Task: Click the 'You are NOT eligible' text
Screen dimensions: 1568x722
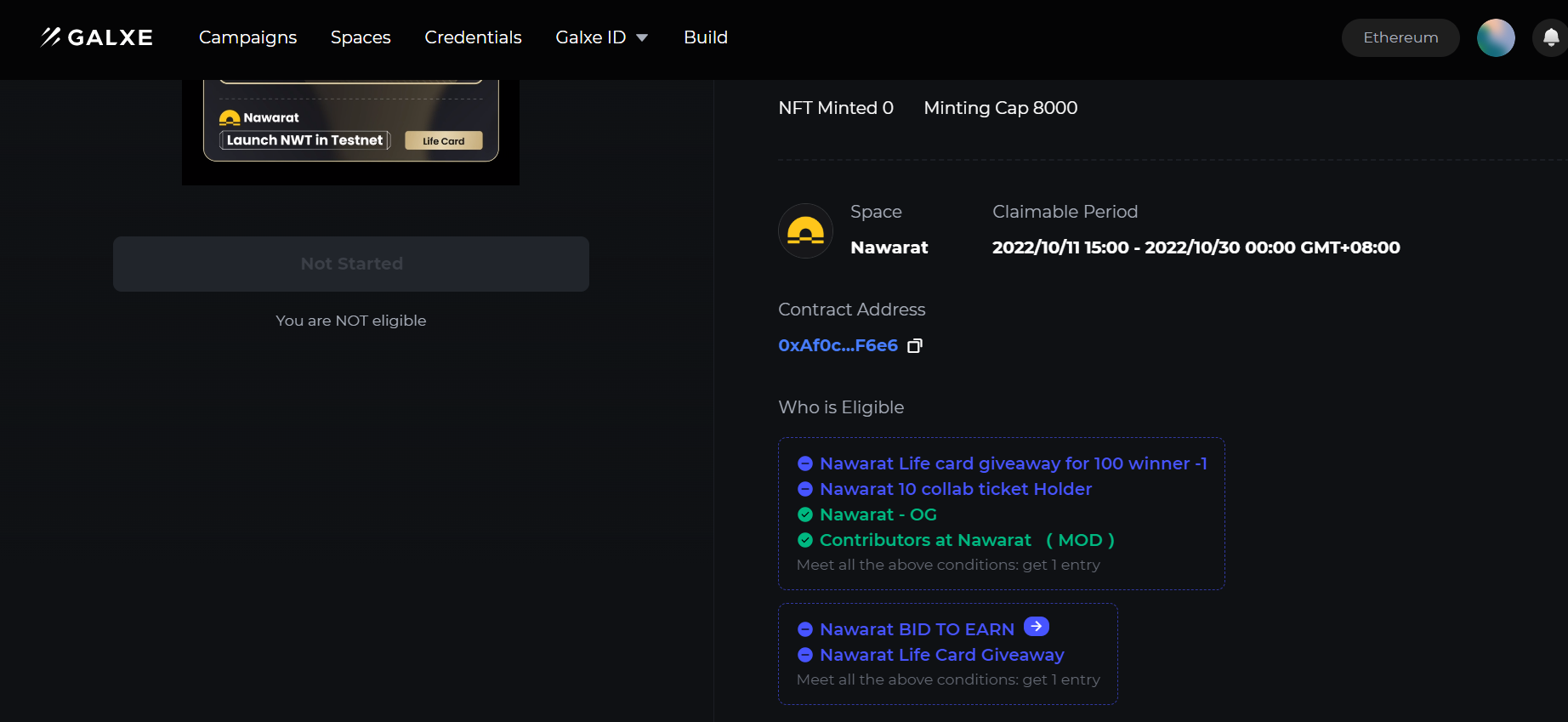Action: point(351,321)
